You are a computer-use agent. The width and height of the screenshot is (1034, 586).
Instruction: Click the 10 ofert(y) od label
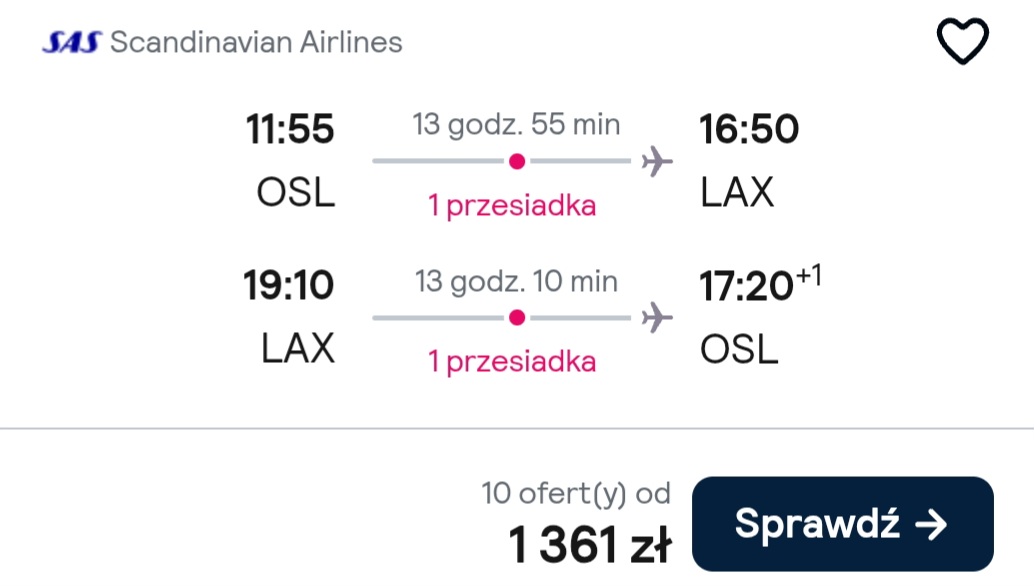coord(576,494)
